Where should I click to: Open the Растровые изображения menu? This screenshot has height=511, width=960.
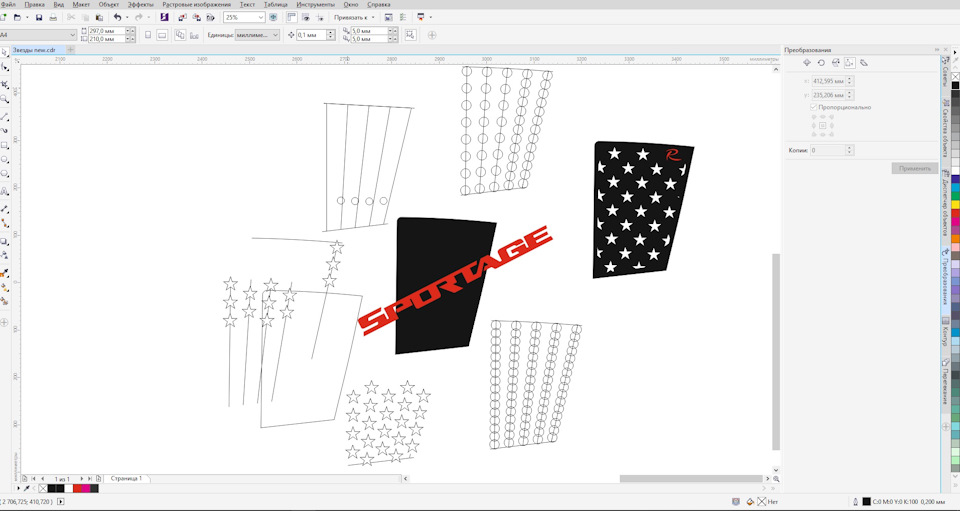197,4
